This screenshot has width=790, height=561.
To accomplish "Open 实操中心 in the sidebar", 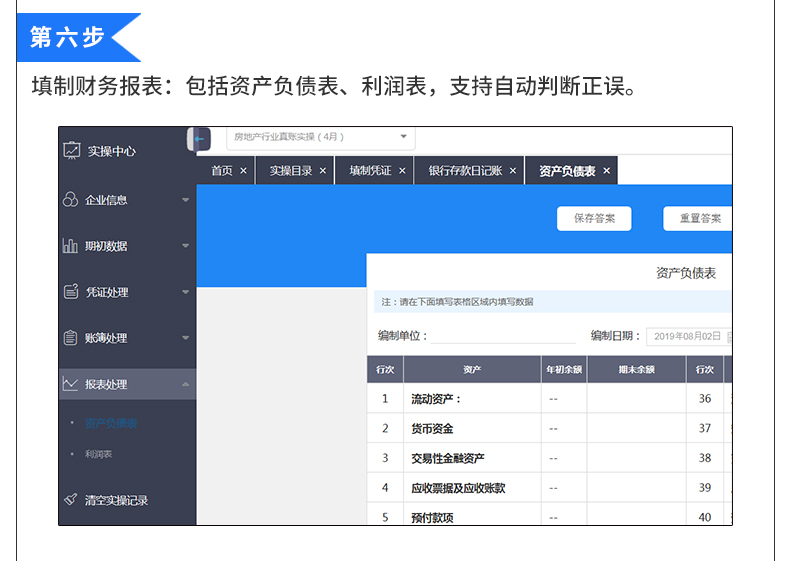I will [111, 151].
